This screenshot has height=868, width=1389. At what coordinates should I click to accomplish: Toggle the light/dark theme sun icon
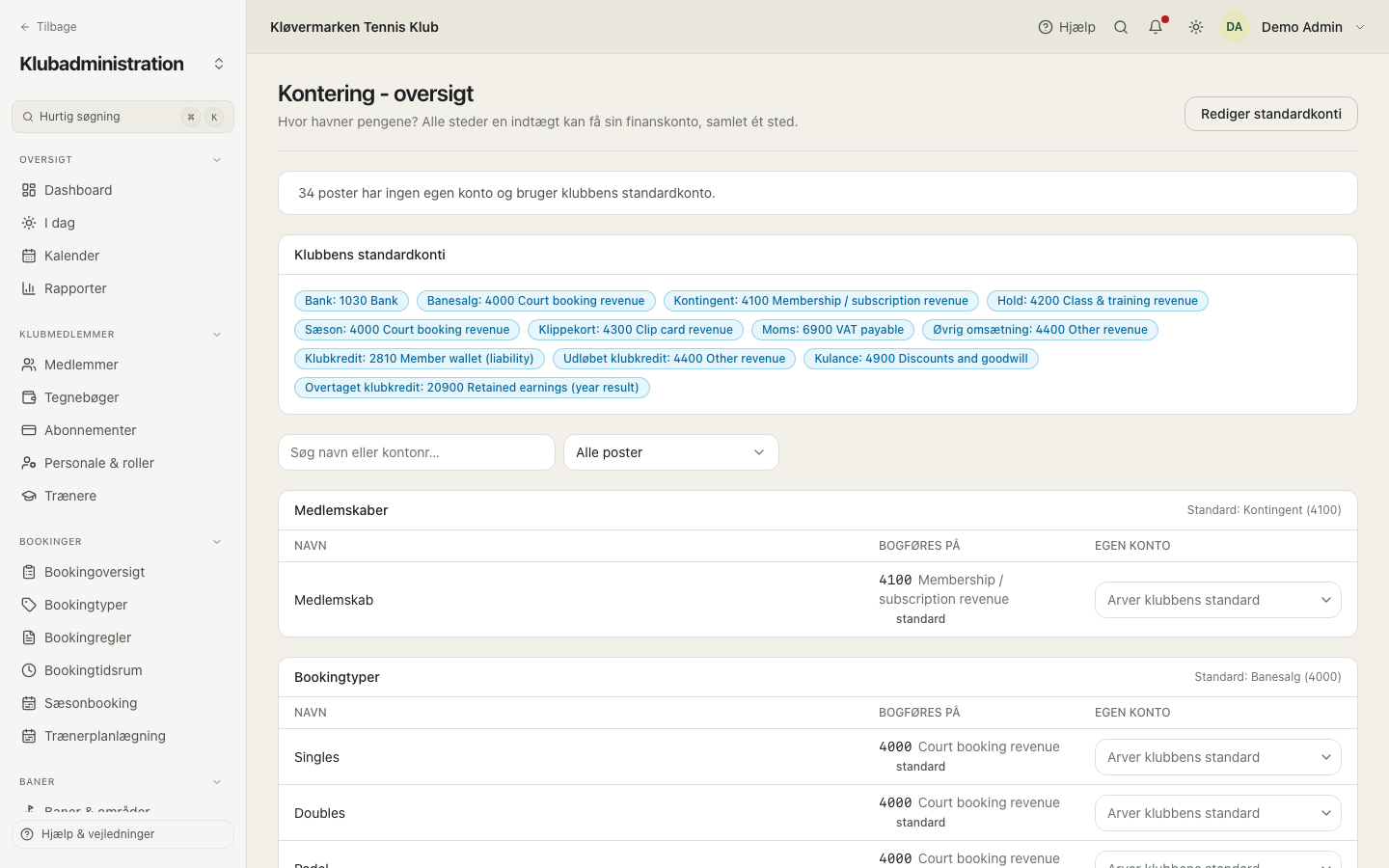click(x=1196, y=27)
